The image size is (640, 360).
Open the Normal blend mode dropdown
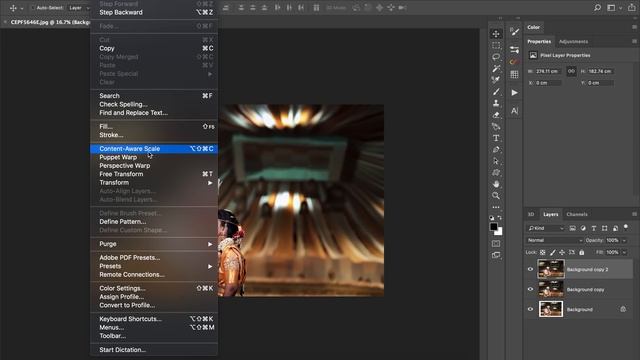pyautogui.click(x=555, y=240)
